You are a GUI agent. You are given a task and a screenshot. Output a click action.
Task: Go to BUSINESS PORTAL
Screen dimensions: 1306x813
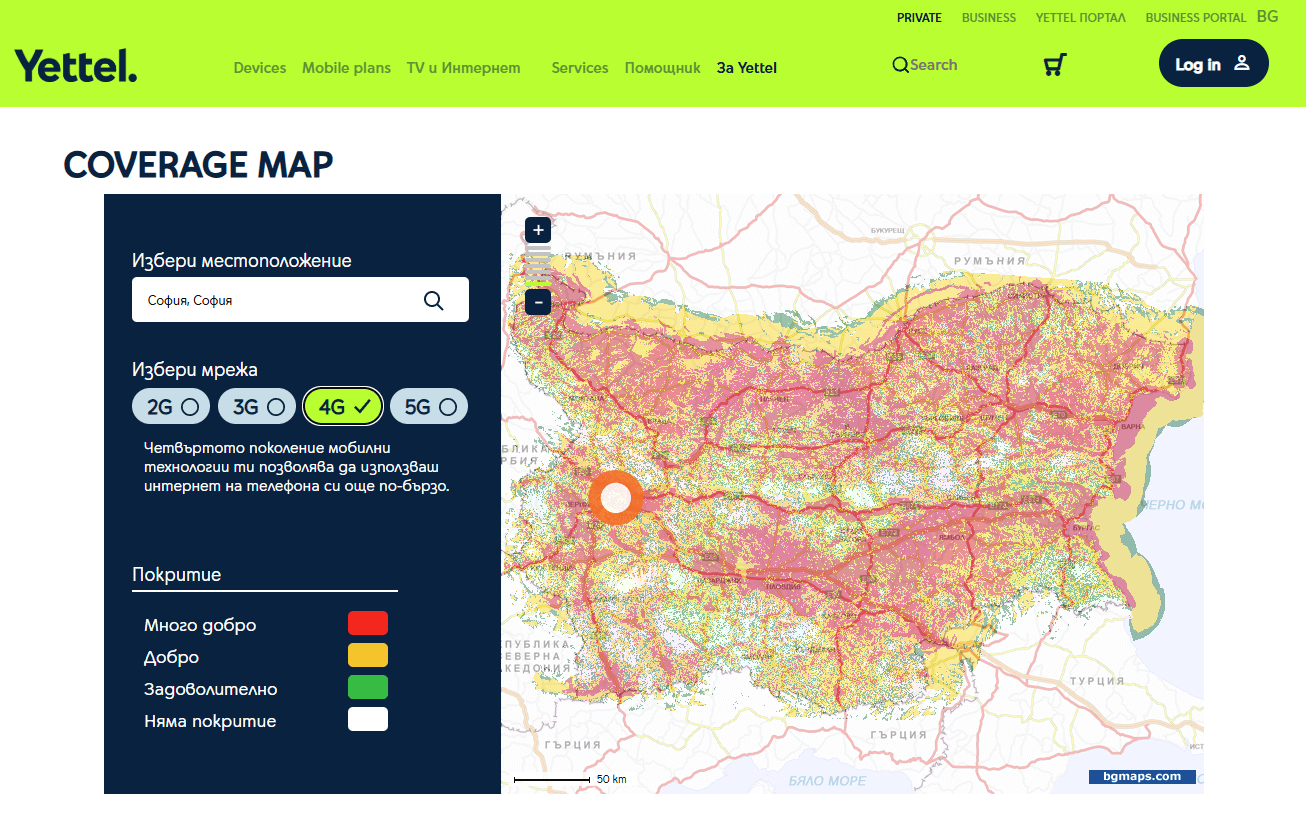click(1196, 17)
